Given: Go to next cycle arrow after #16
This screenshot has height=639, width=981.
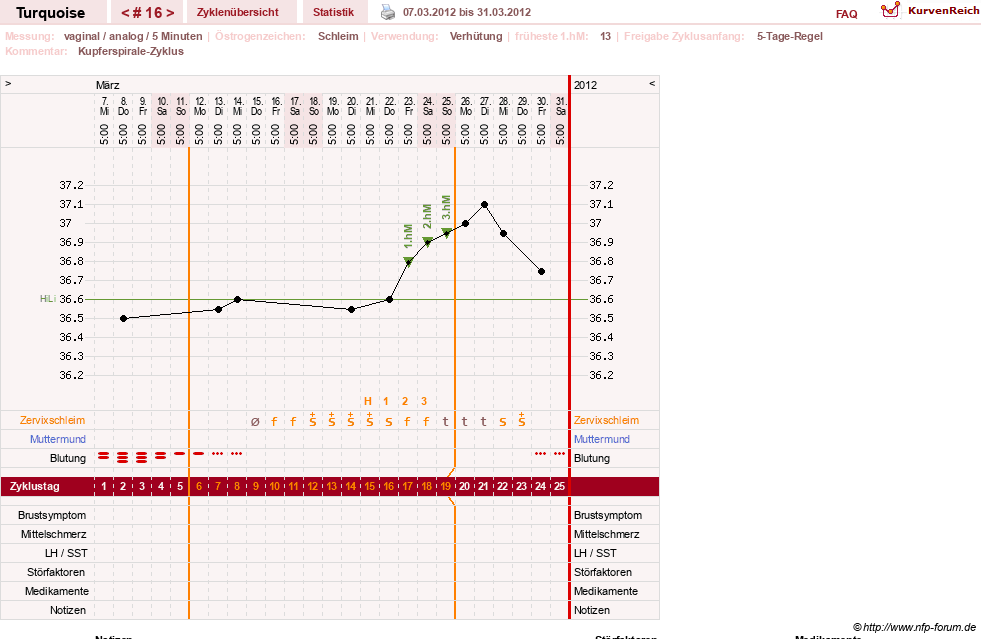Looking at the screenshot, I should coord(170,13).
